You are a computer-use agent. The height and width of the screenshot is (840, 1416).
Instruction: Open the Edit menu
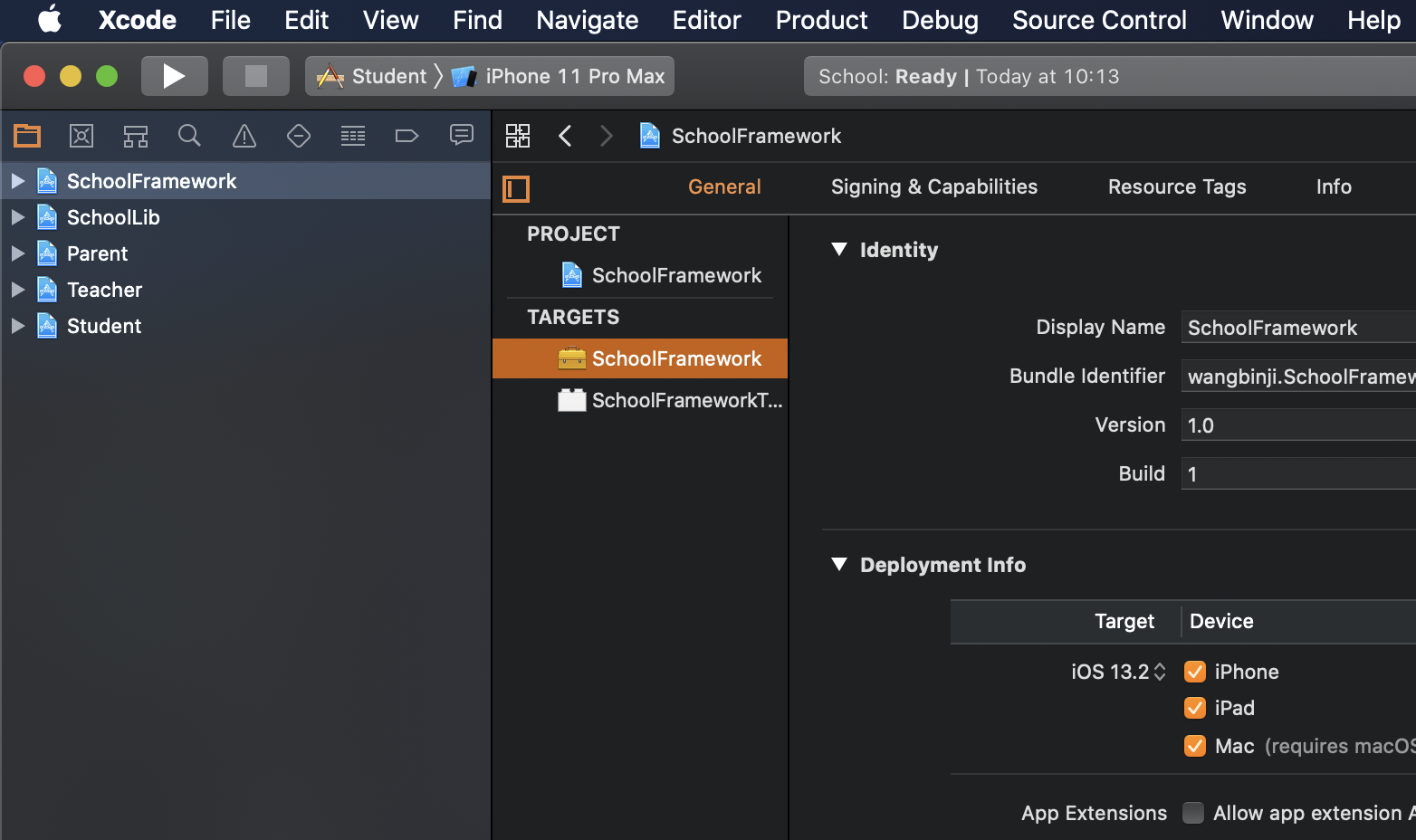point(306,20)
